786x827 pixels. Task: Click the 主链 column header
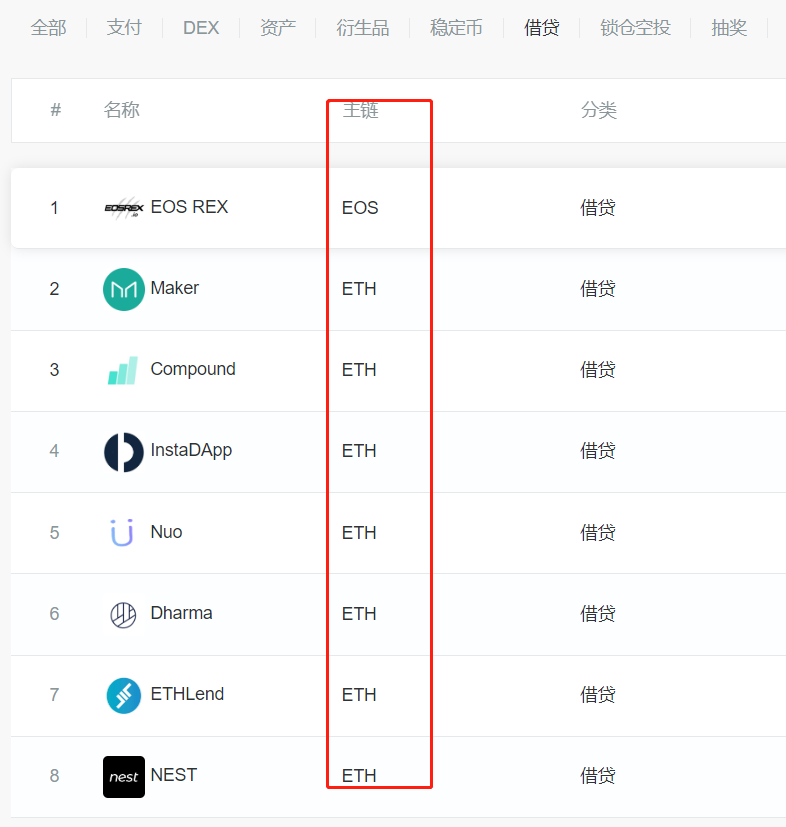coord(361,110)
